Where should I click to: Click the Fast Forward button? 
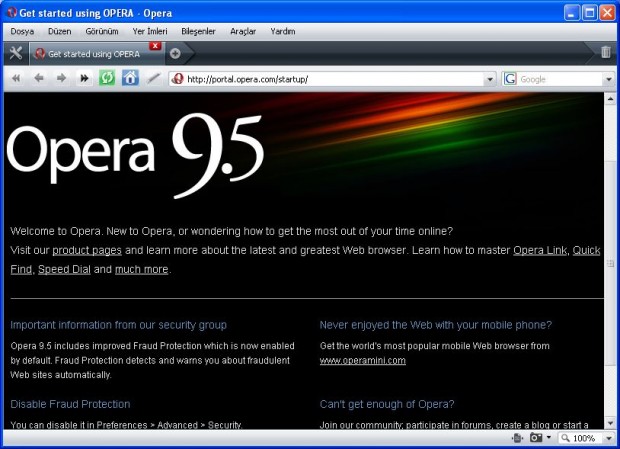[x=84, y=78]
